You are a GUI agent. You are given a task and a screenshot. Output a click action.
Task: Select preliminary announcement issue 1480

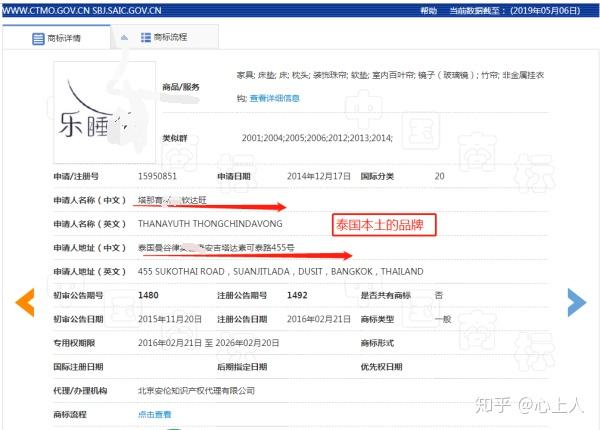148,295
